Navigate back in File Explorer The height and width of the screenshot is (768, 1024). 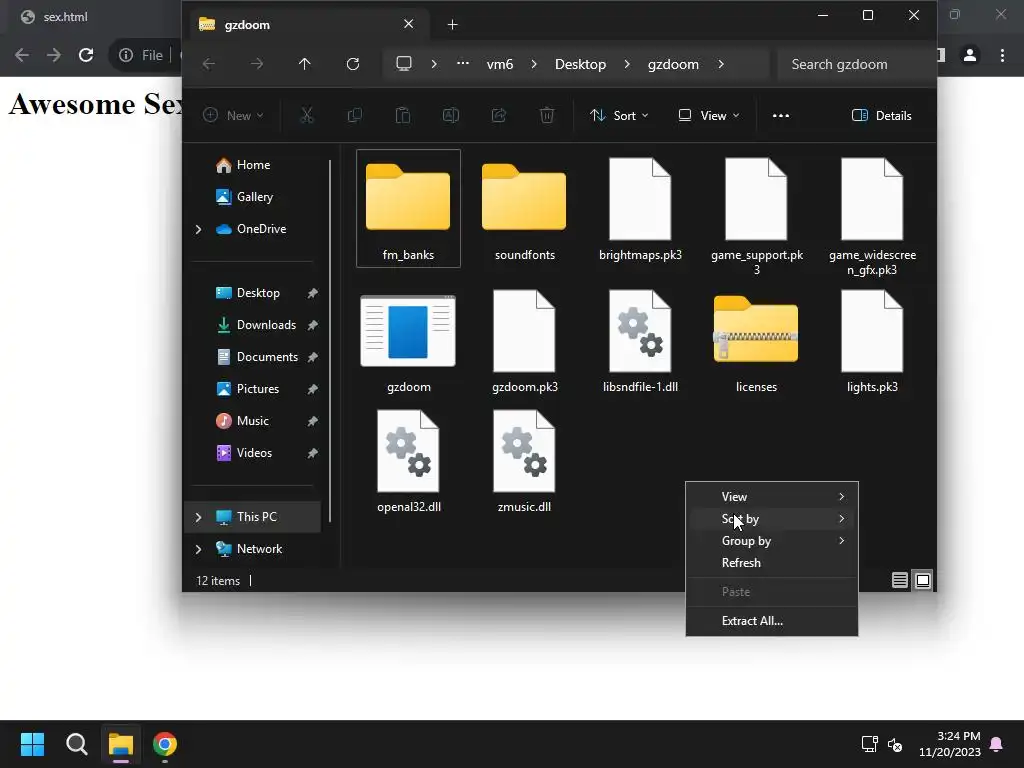click(x=209, y=64)
